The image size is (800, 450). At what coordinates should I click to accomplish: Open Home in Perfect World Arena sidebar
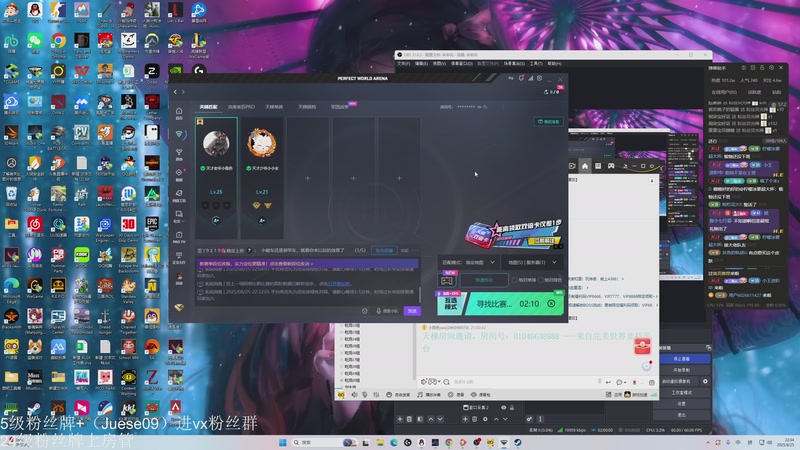179,113
